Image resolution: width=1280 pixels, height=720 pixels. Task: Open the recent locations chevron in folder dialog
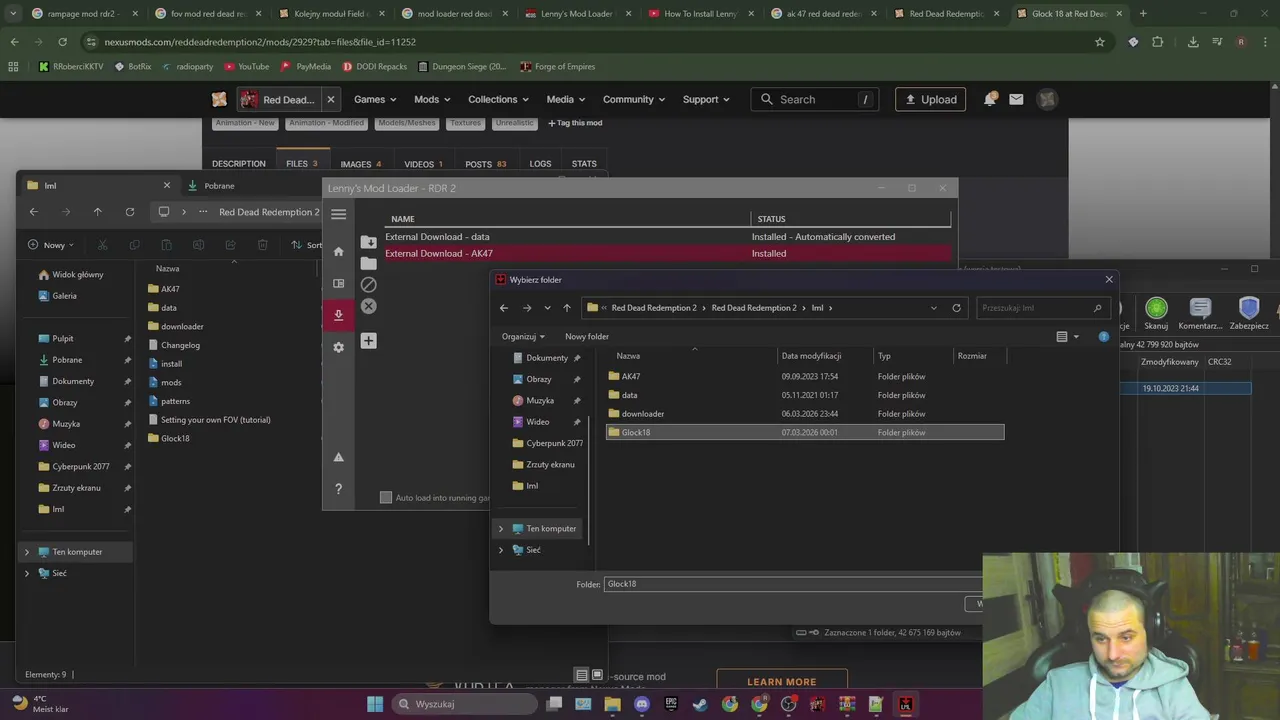[547, 308]
